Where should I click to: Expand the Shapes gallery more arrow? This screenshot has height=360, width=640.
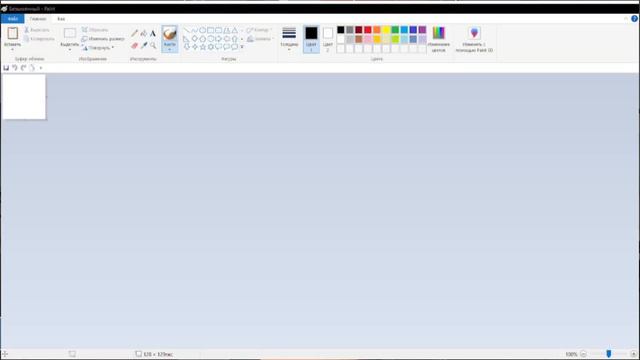(242, 47)
